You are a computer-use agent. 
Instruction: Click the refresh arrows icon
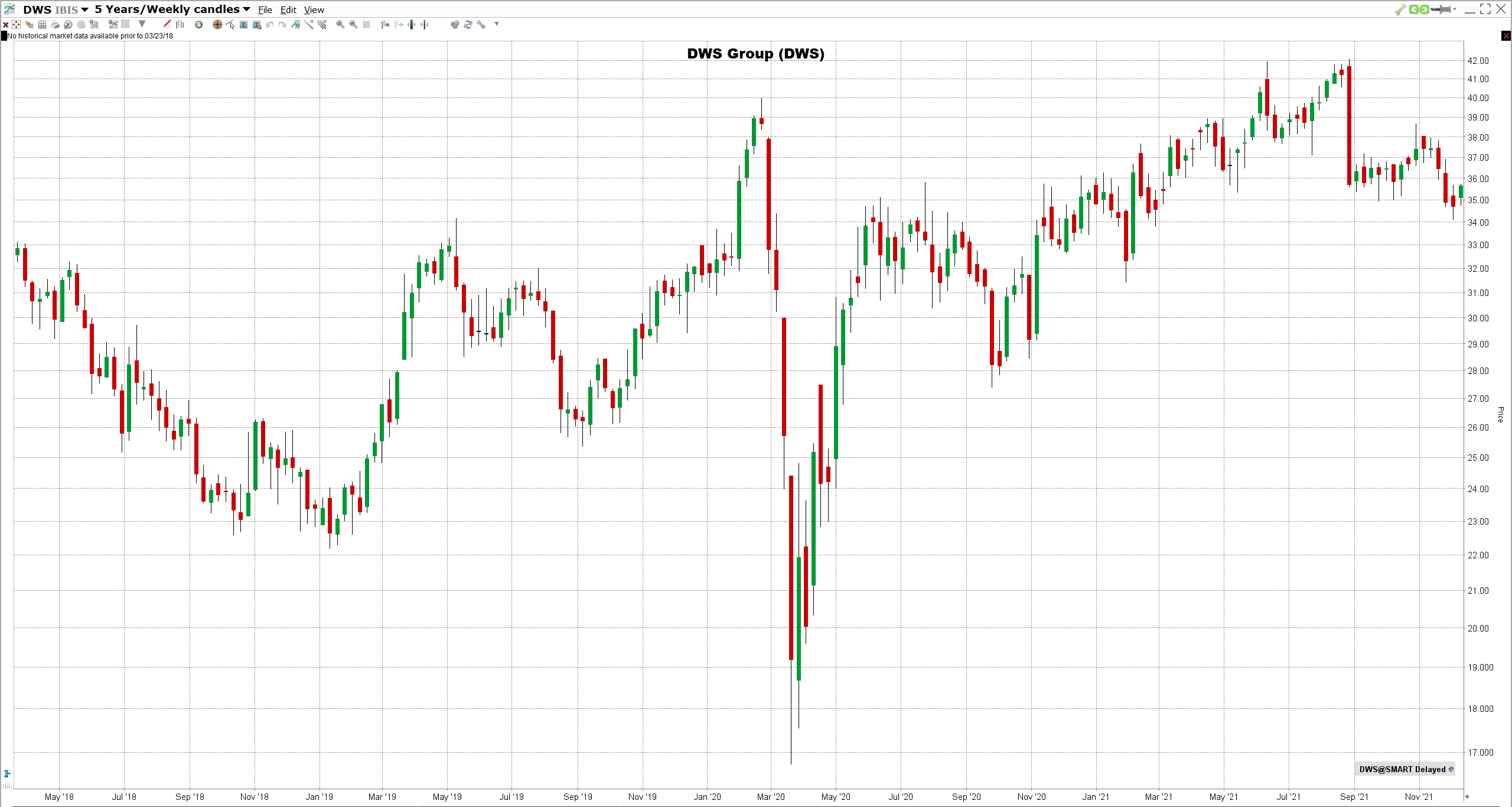pos(468,24)
